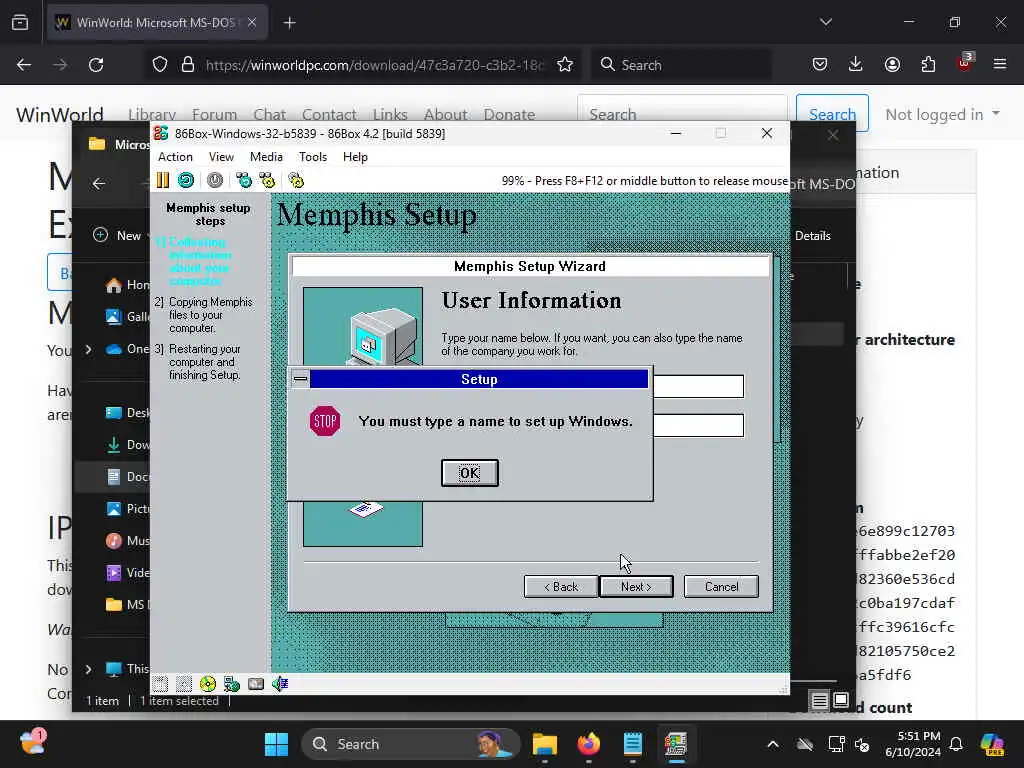Click the CD-ROM disc status bar icon
The image size is (1024, 768).
tap(208, 684)
